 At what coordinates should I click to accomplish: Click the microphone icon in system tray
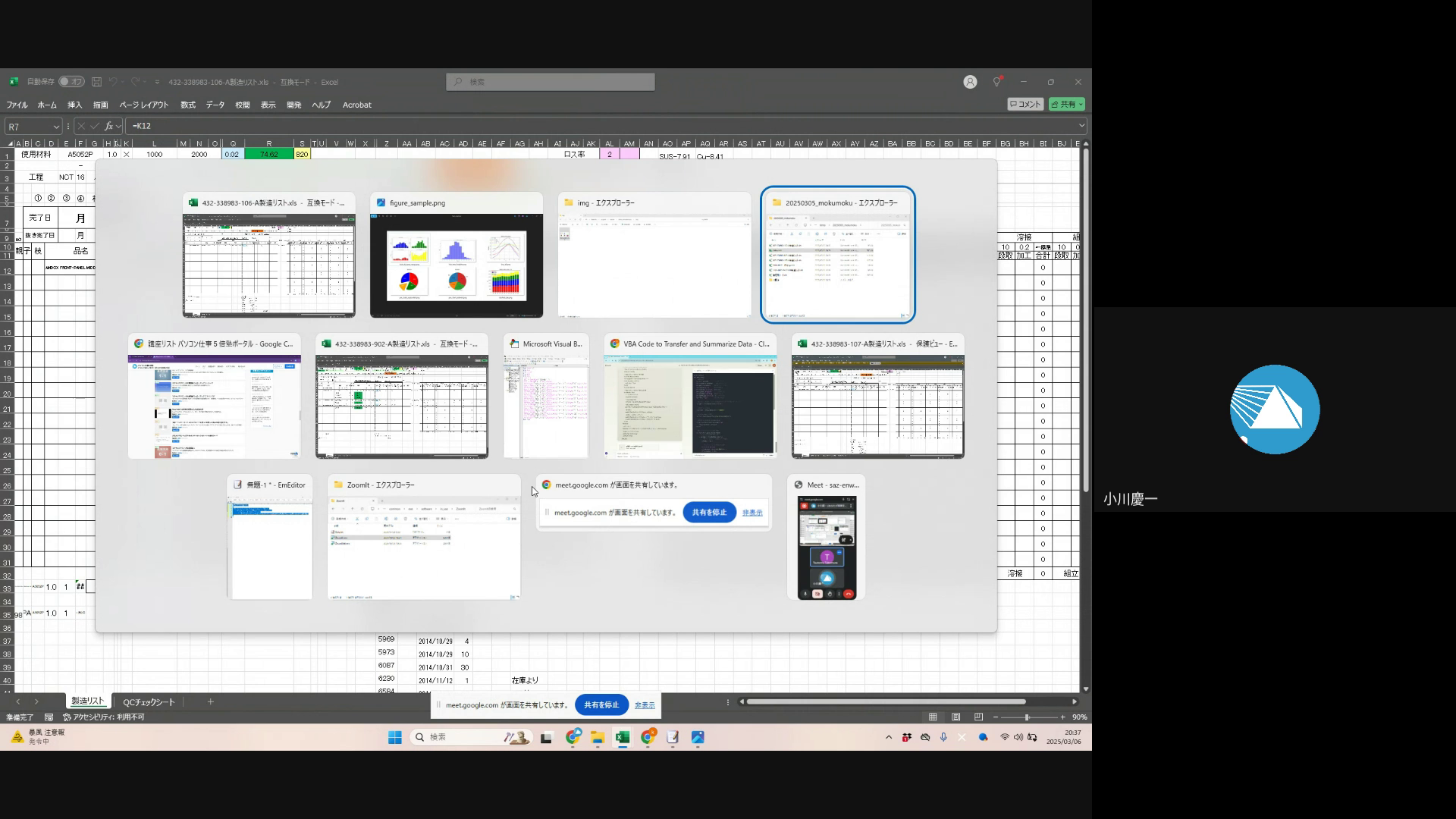click(943, 737)
